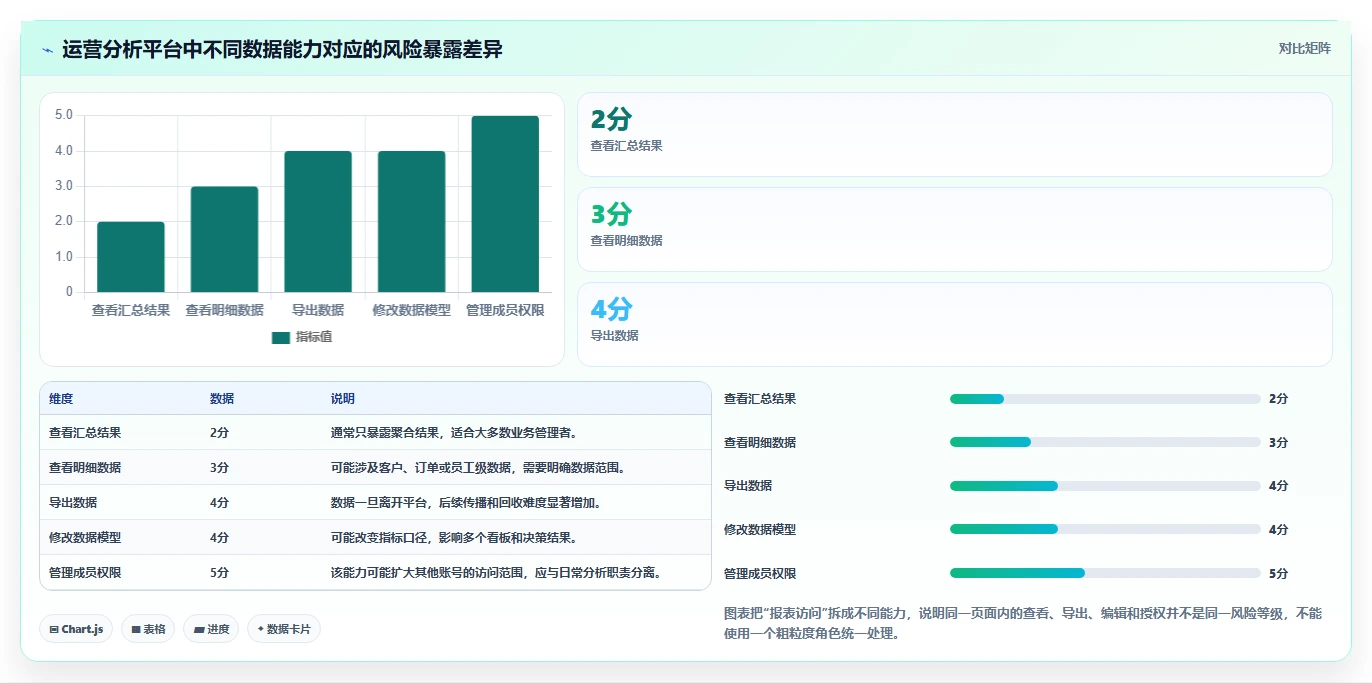The height and width of the screenshot is (683, 1372).
Task: Click the 导出数据 progress bar
Action: [1105, 486]
